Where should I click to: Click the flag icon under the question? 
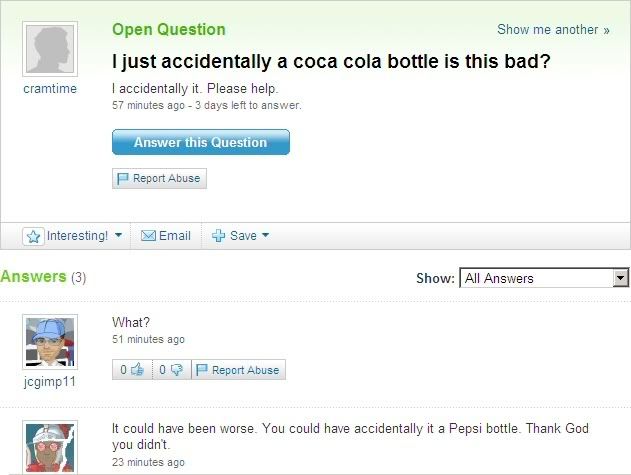coord(124,179)
